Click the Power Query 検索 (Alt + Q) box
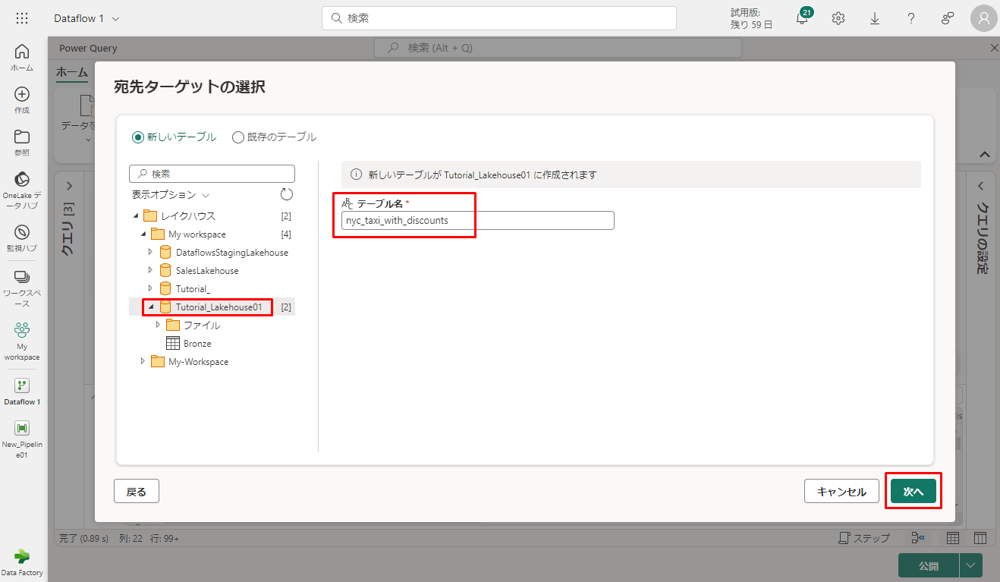Viewport: 1000px width, 582px height. (x=558, y=48)
